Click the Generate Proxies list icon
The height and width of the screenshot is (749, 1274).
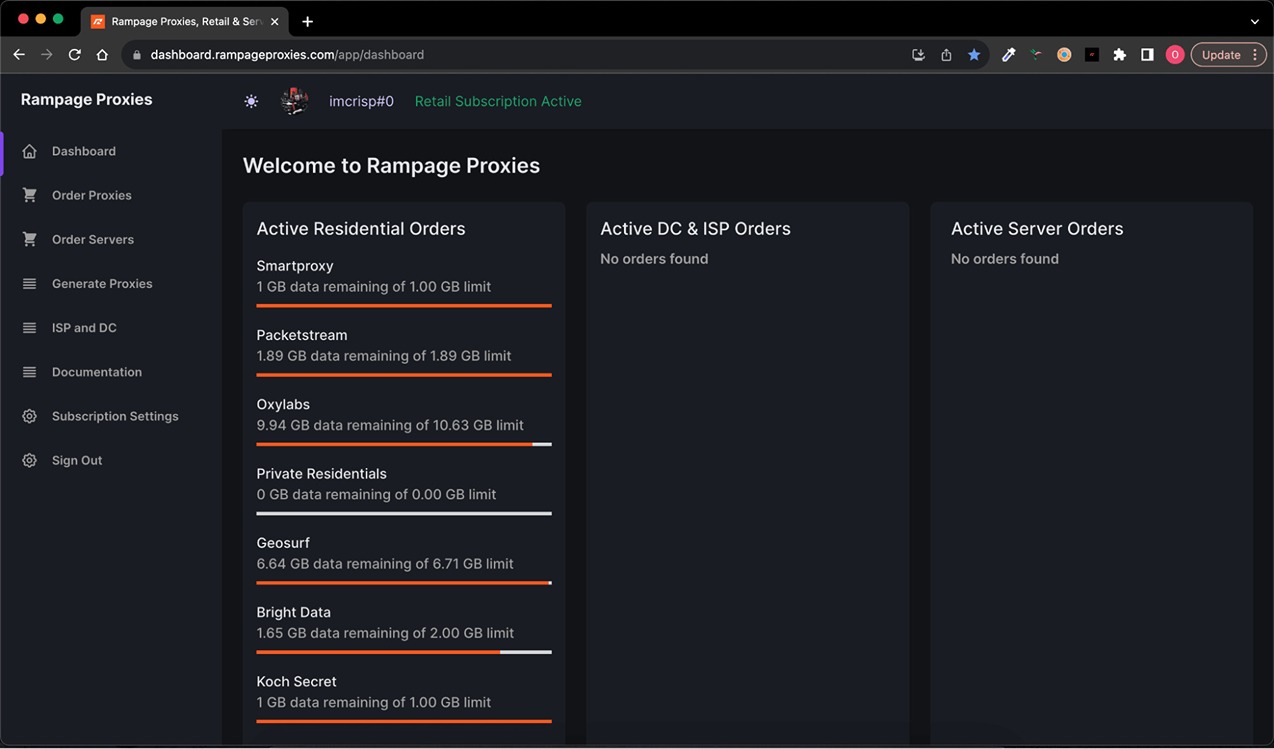[30, 283]
